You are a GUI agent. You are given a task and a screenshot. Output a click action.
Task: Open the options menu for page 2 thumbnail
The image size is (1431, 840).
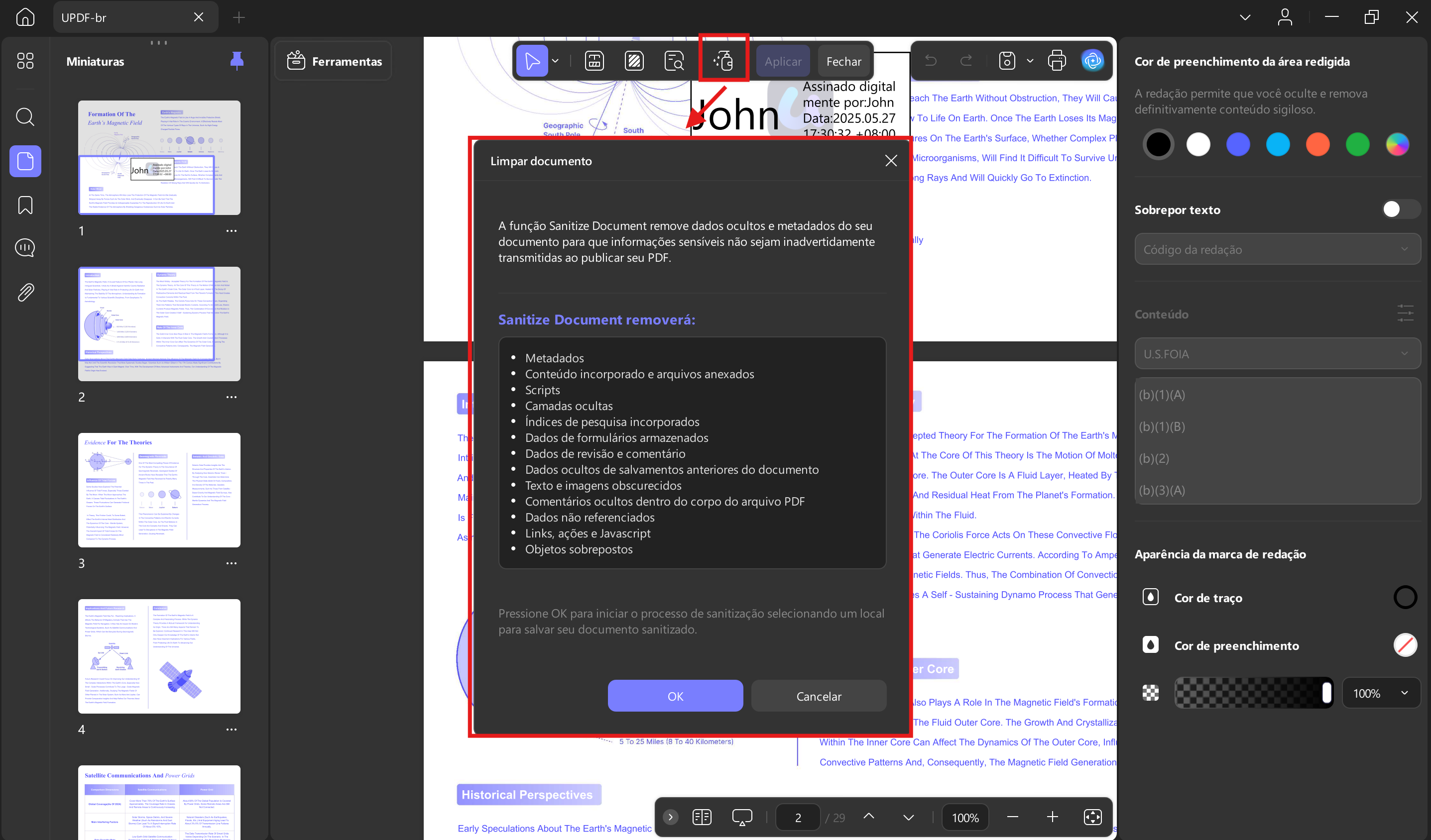point(231,397)
